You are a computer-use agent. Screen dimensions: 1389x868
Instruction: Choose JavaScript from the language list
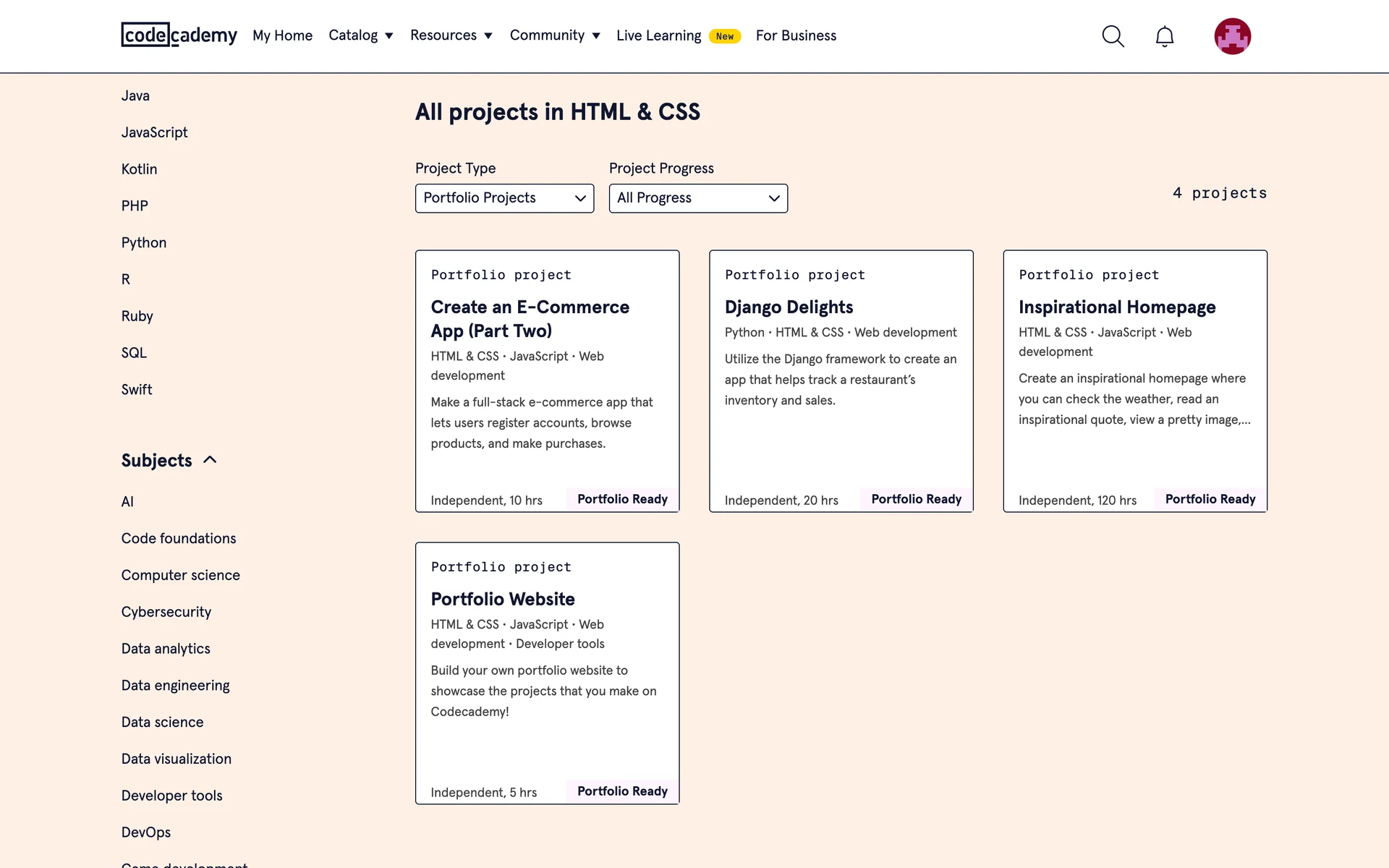pyautogui.click(x=154, y=132)
